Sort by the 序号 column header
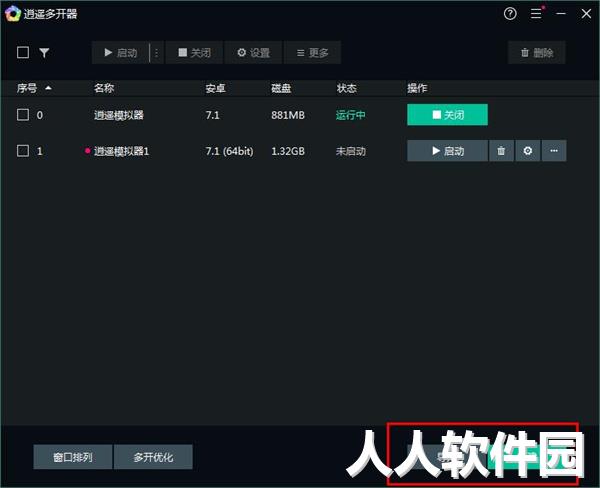 [x=33, y=88]
